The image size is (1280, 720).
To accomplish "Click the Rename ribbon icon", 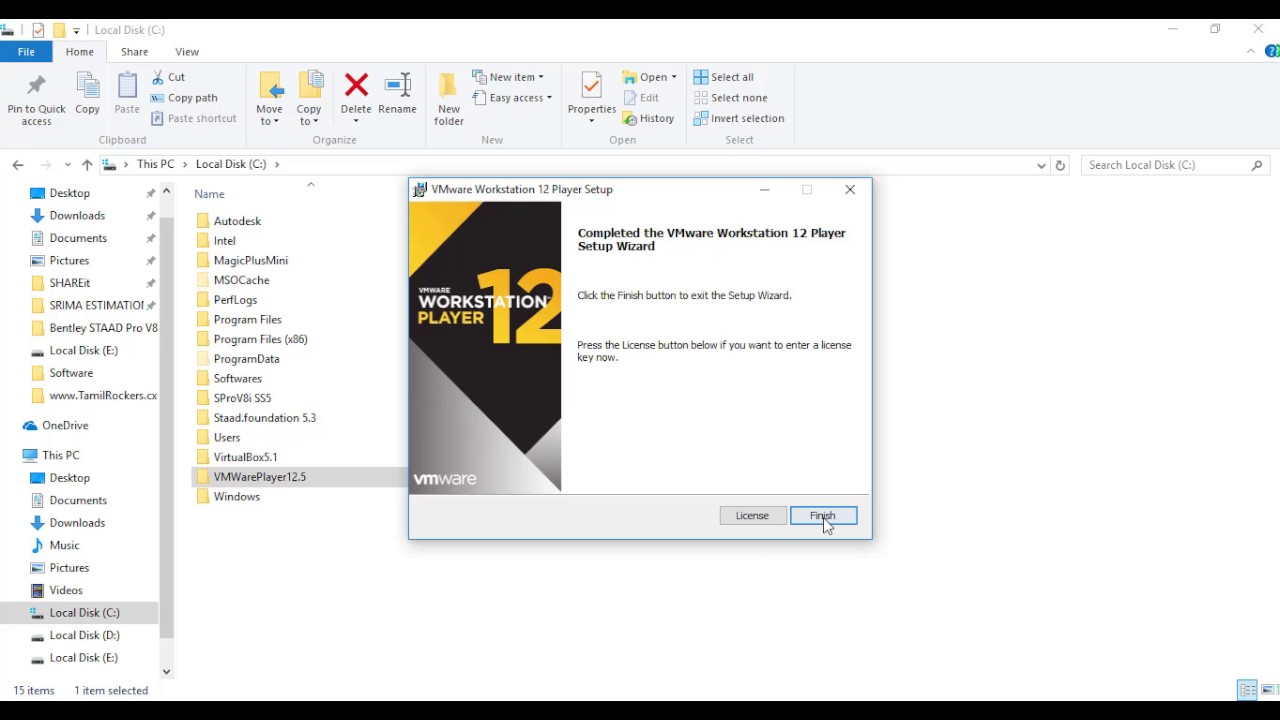I will click(x=397, y=94).
